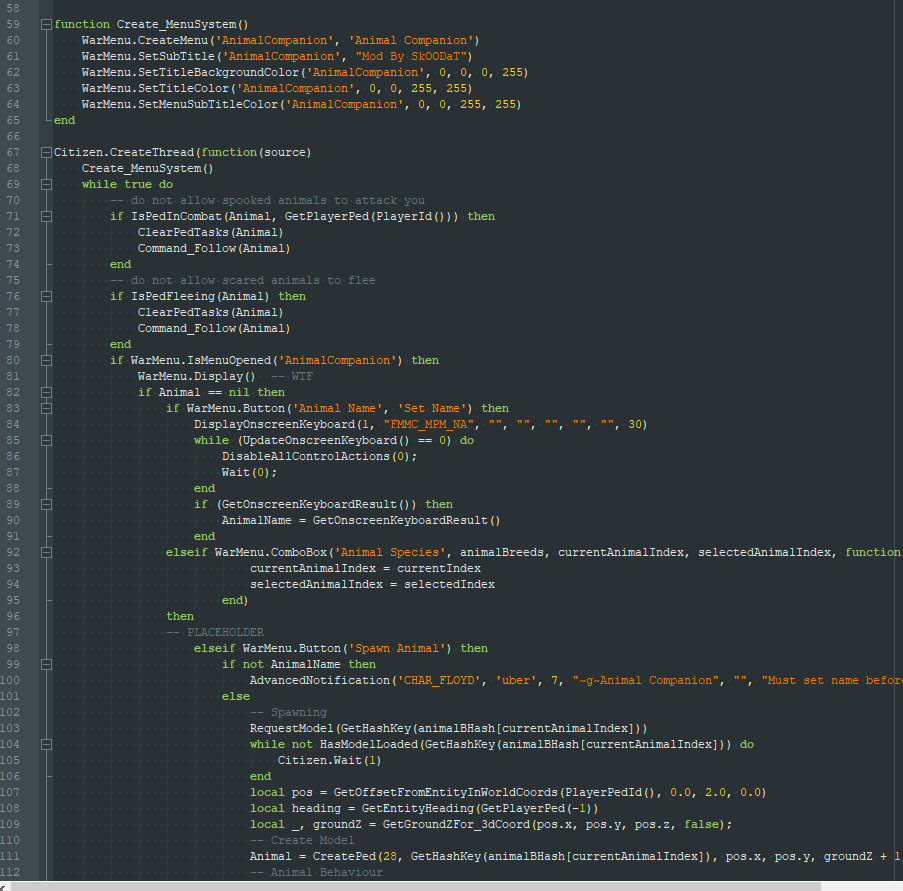Screen dimensions: 903x891
Task: Fold the 'while true do' block
Action: 46,184
